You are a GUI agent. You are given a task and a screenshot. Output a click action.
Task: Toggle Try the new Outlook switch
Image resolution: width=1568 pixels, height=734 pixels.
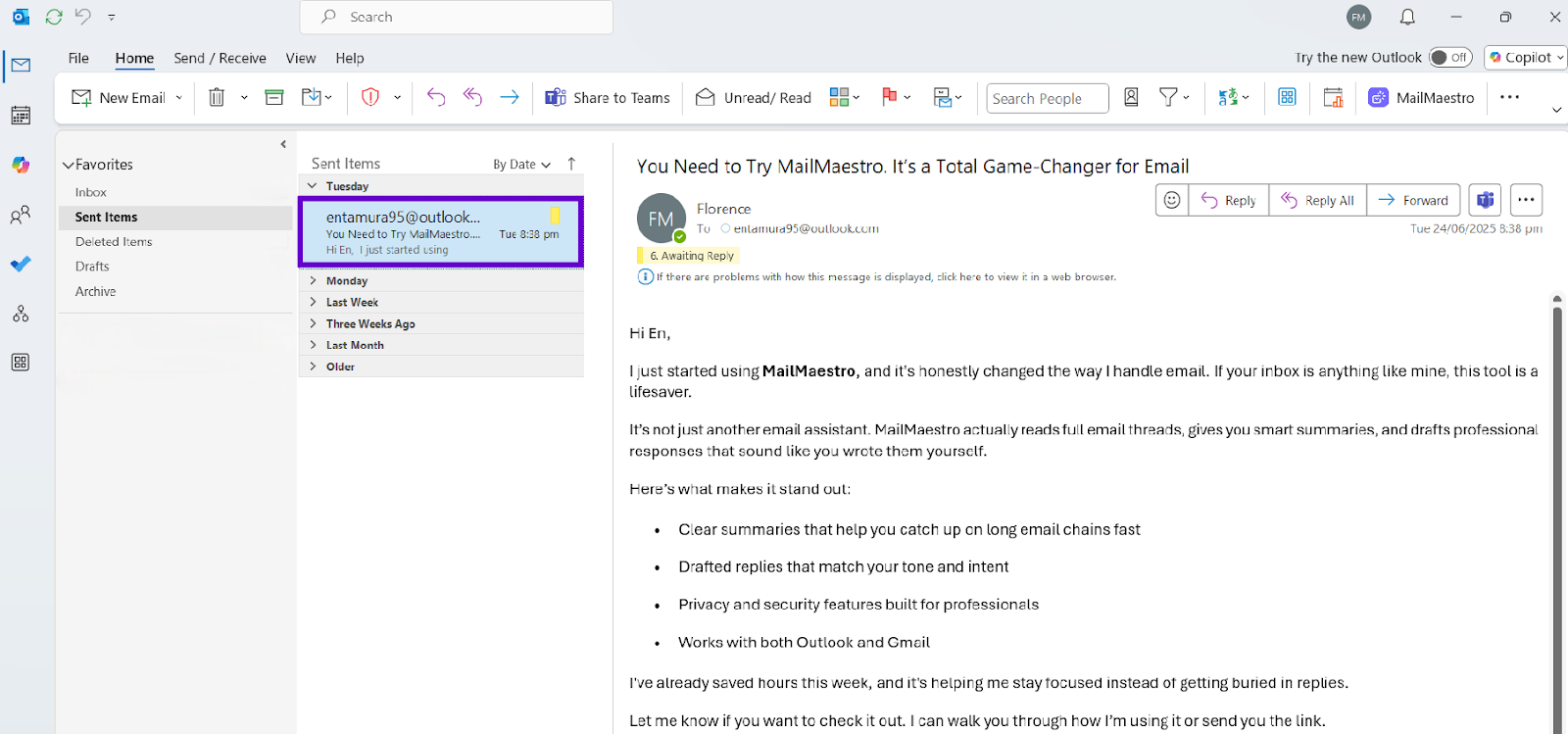point(1449,58)
